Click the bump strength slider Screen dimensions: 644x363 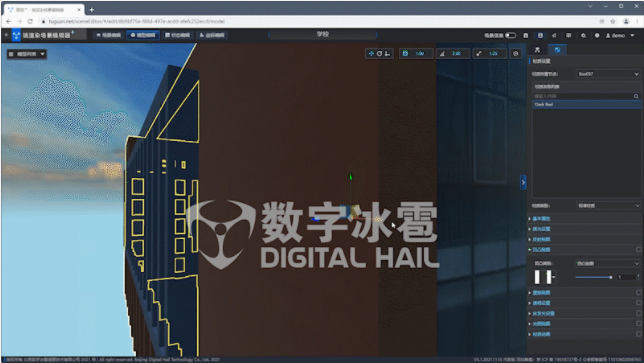pos(594,277)
